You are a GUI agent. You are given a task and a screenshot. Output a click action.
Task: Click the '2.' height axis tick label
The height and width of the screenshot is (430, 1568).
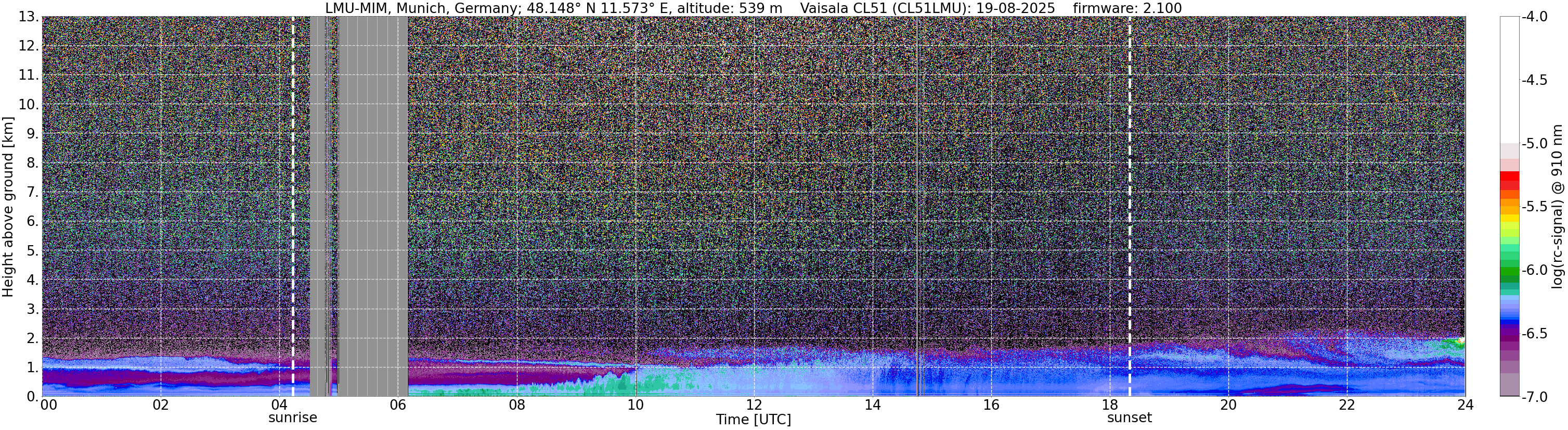(32, 338)
